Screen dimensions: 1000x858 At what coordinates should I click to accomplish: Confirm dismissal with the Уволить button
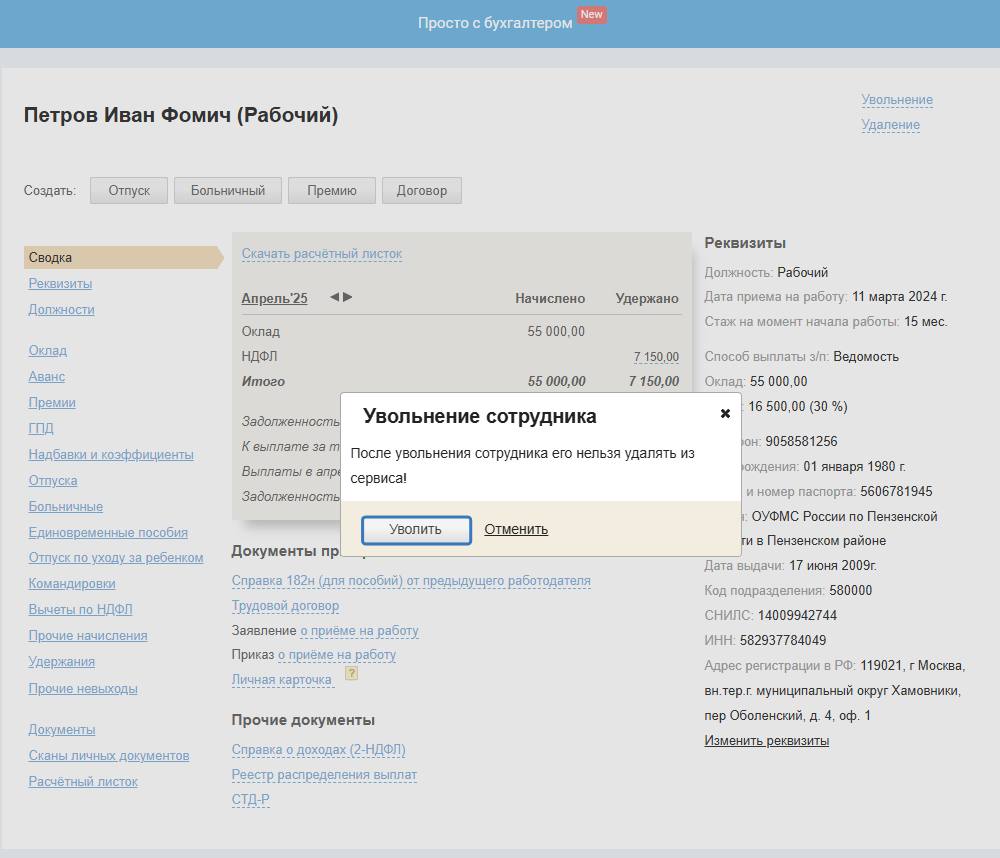click(x=415, y=529)
